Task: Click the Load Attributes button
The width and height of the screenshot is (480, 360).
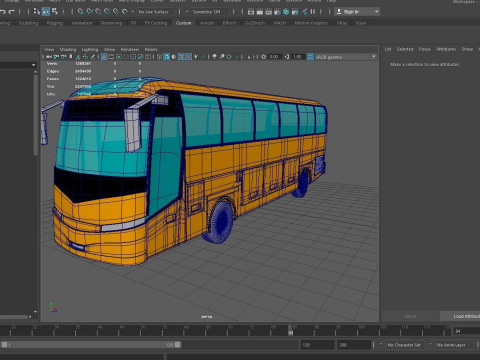Action: click(460, 316)
